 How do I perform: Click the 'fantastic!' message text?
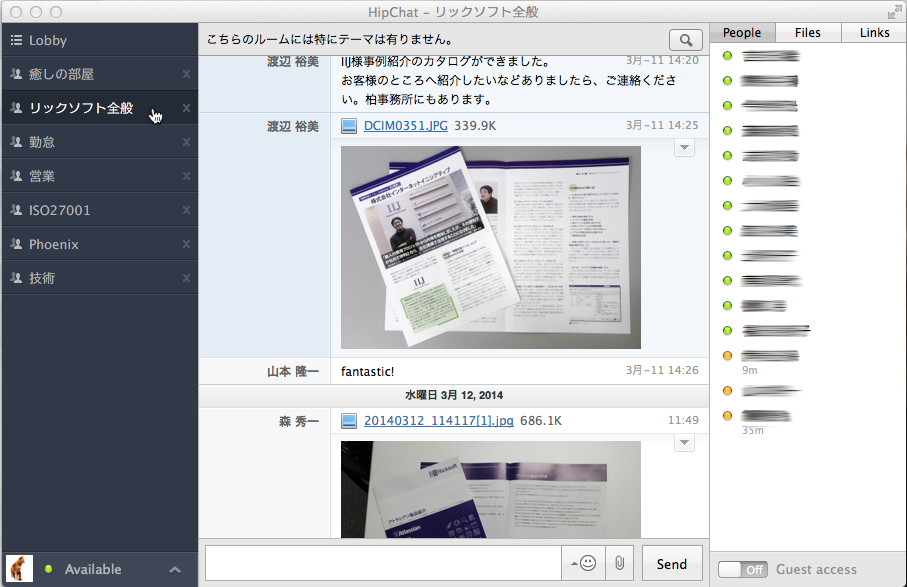click(367, 371)
